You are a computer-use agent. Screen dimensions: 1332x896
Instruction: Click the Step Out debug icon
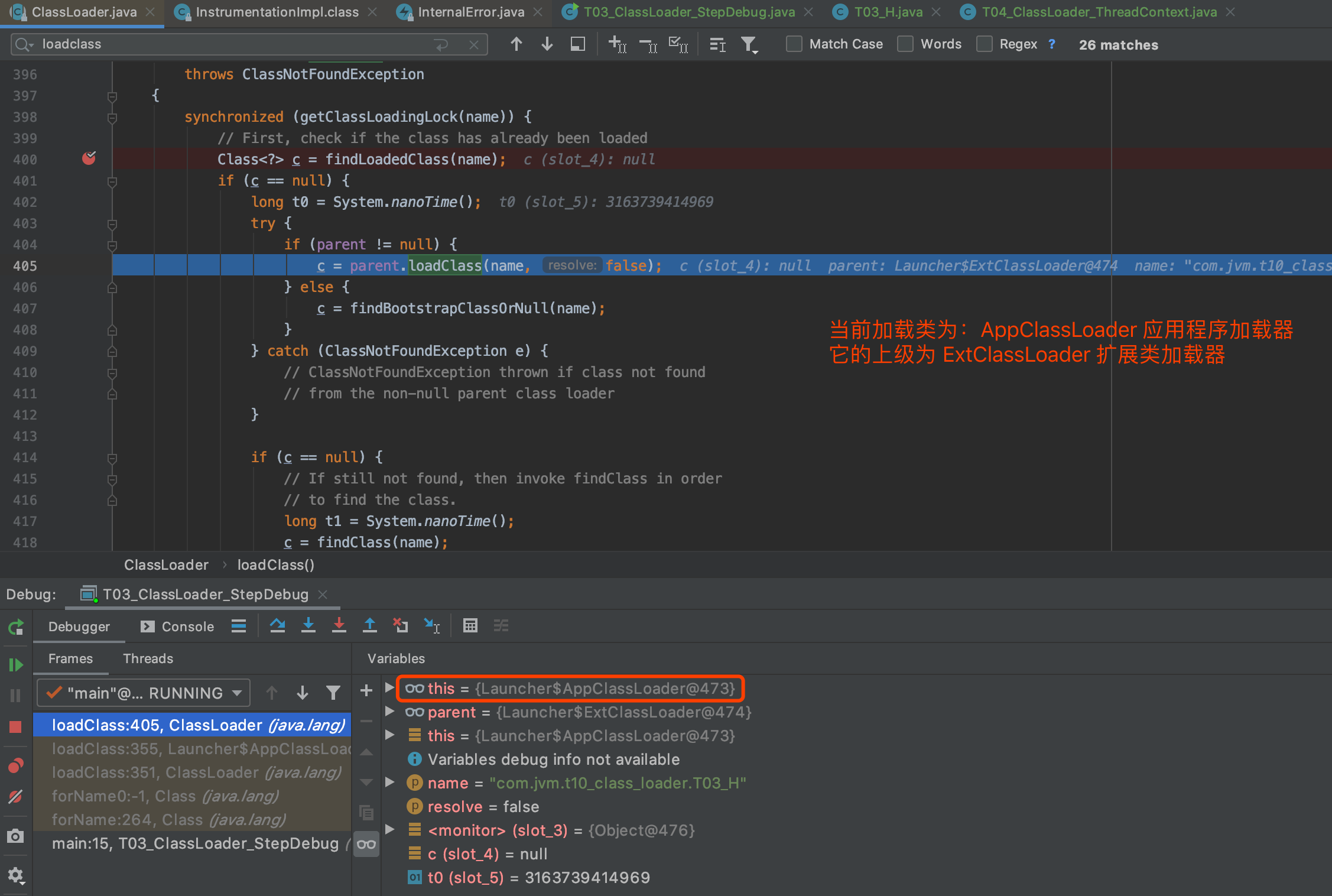coord(369,625)
